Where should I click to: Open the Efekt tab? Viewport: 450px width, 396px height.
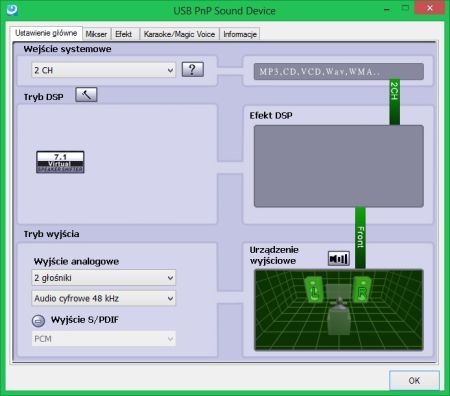tap(124, 34)
